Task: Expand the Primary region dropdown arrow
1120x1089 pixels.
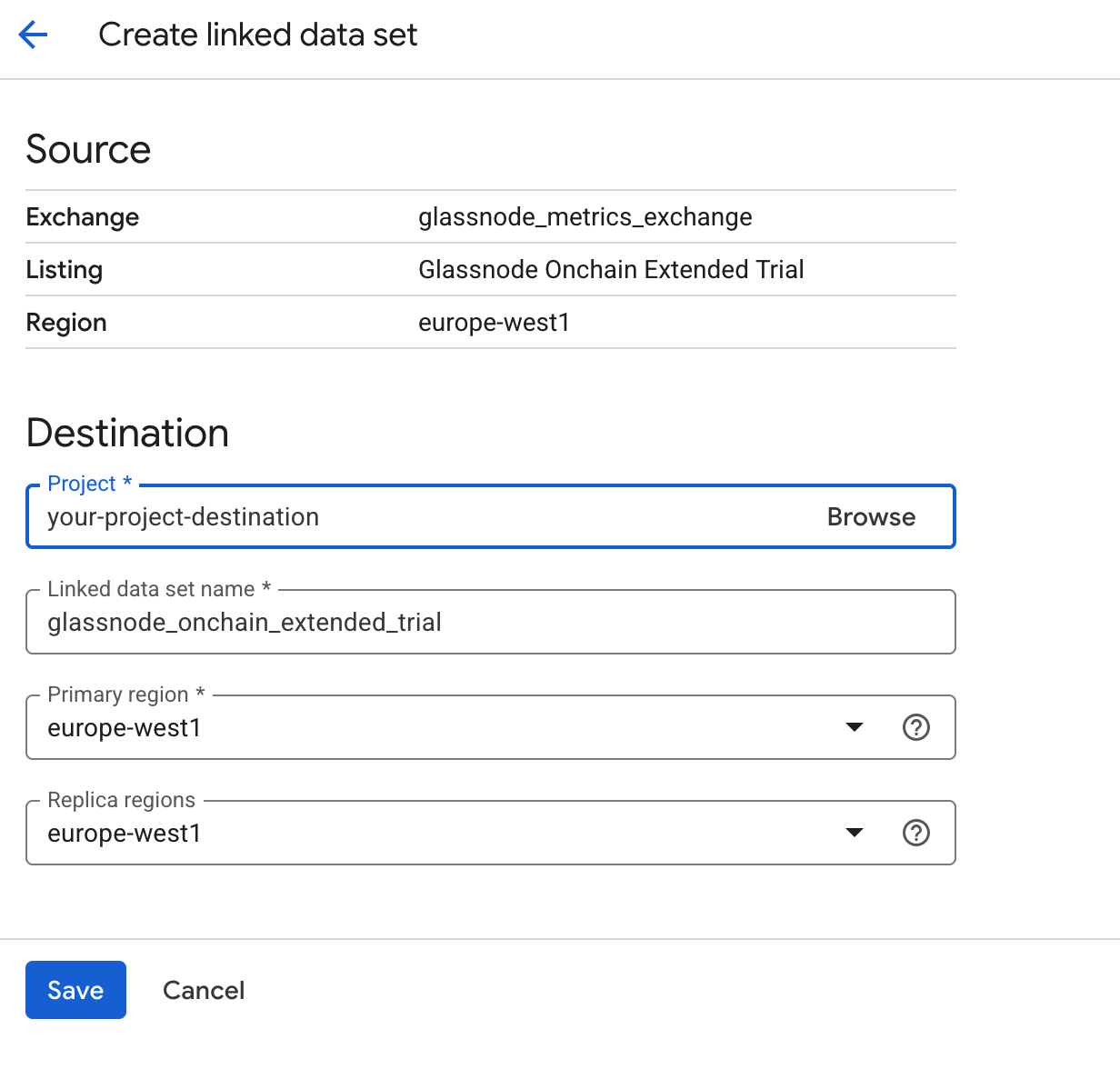Action: [x=854, y=727]
